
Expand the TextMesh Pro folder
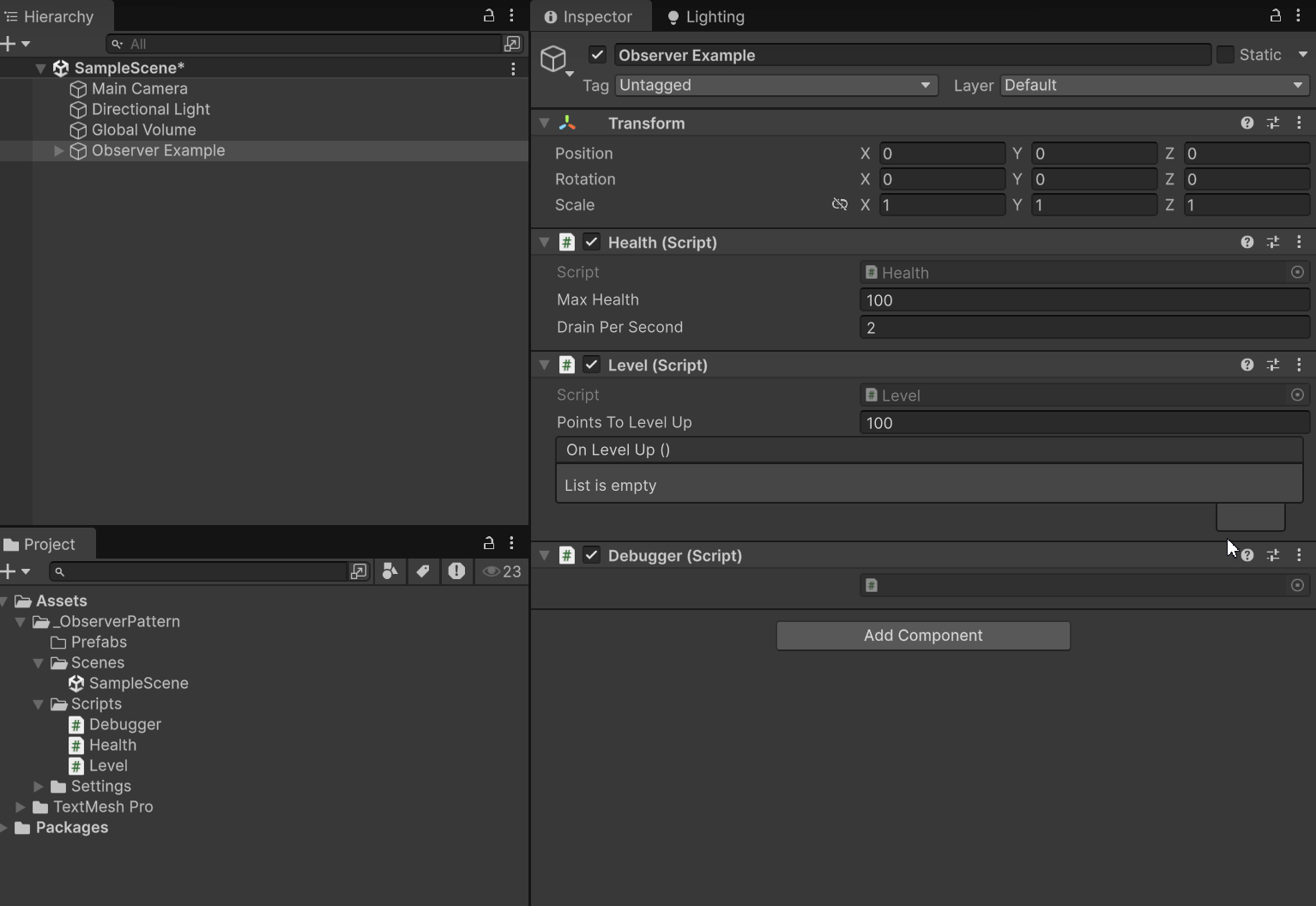coord(21,807)
